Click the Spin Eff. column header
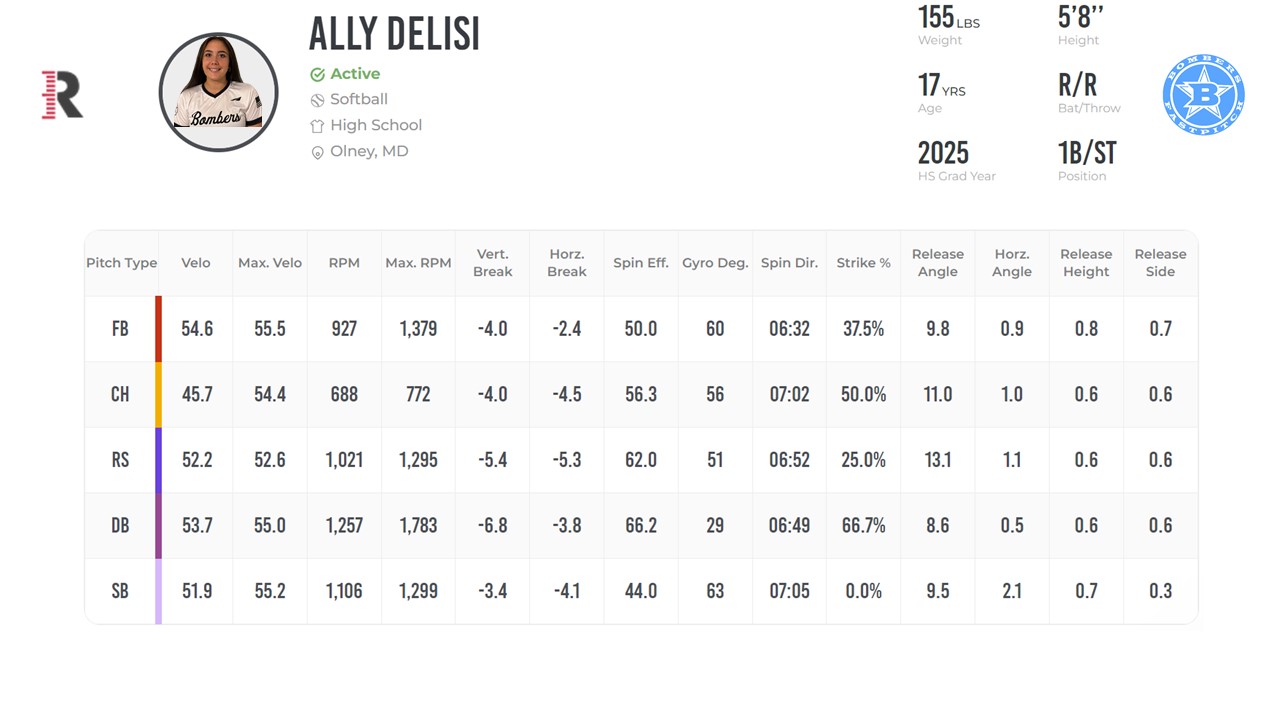This screenshot has height=720, width=1280. pyautogui.click(x=641, y=263)
